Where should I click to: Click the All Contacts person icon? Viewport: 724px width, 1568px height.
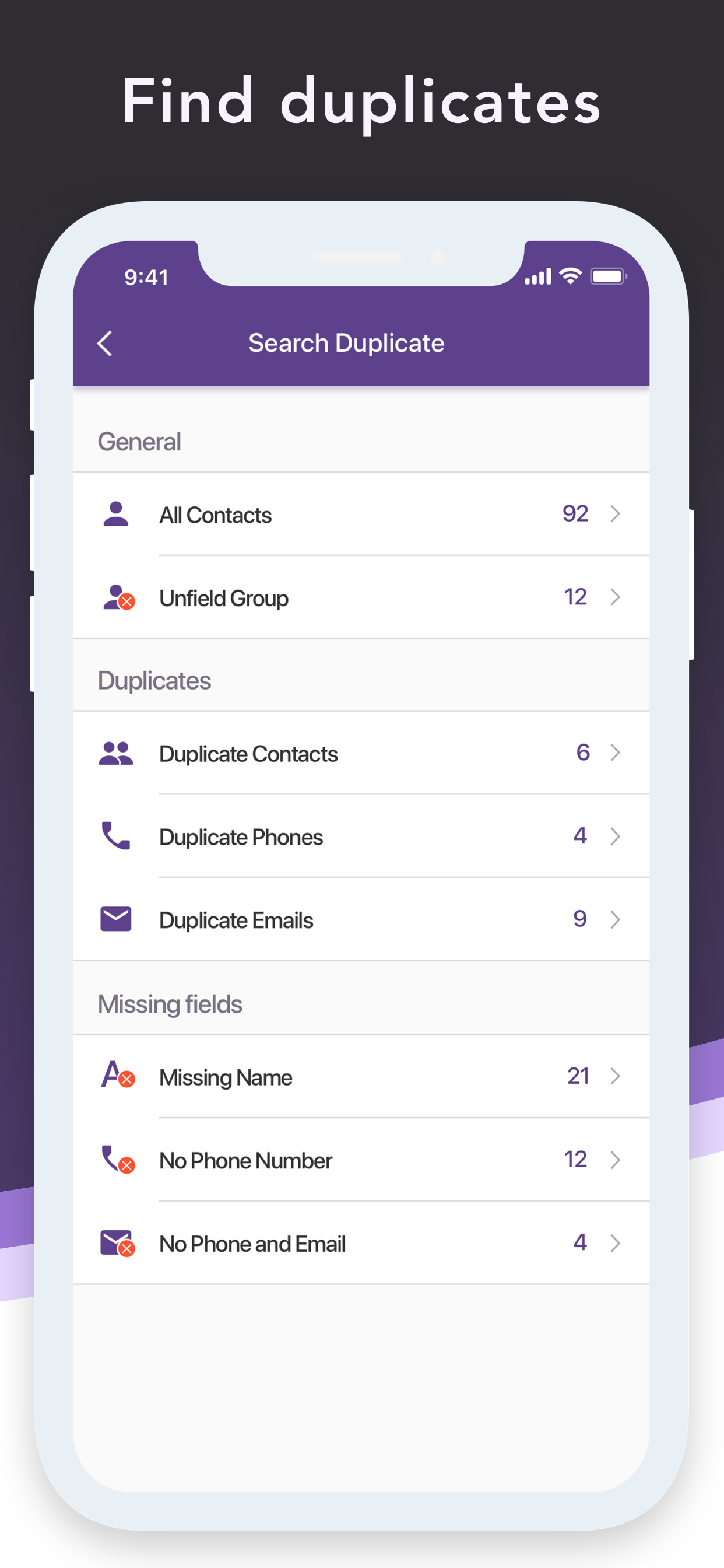pos(115,514)
